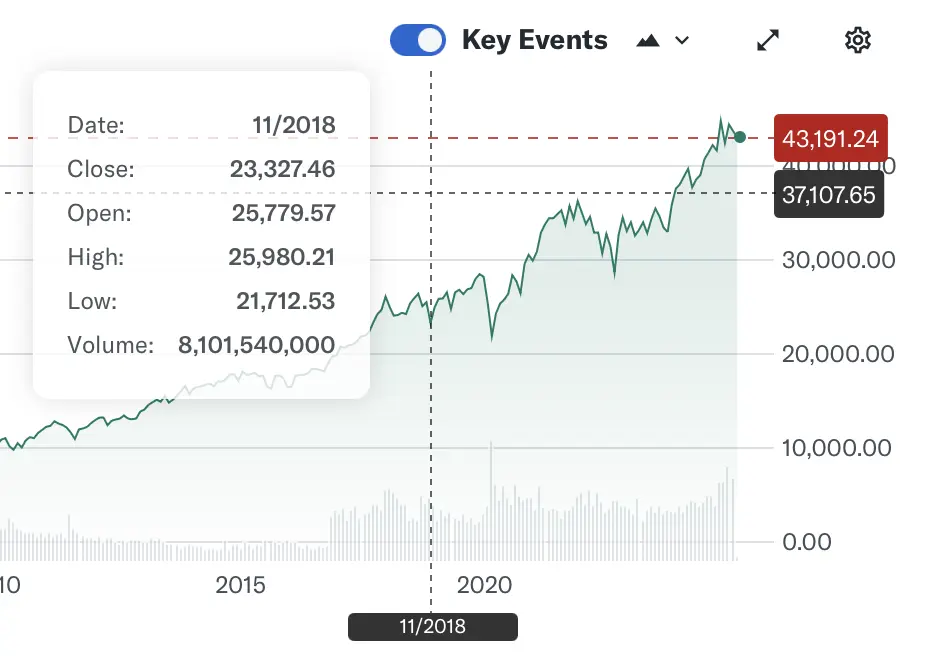Select the 2015 label on time axis
The height and width of the screenshot is (656, 926).
click(x=240, y=585)
